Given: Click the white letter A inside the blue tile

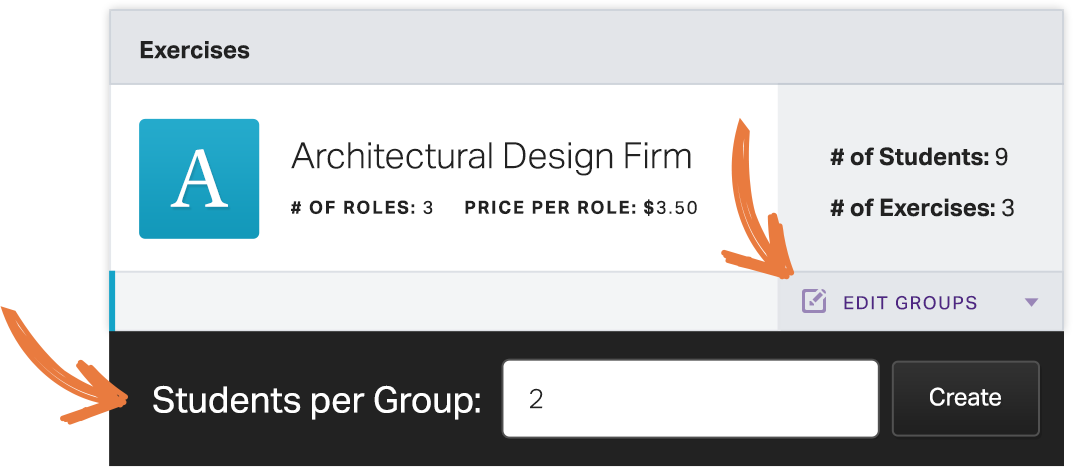Looking at the screenshot, I should point(199,179).
